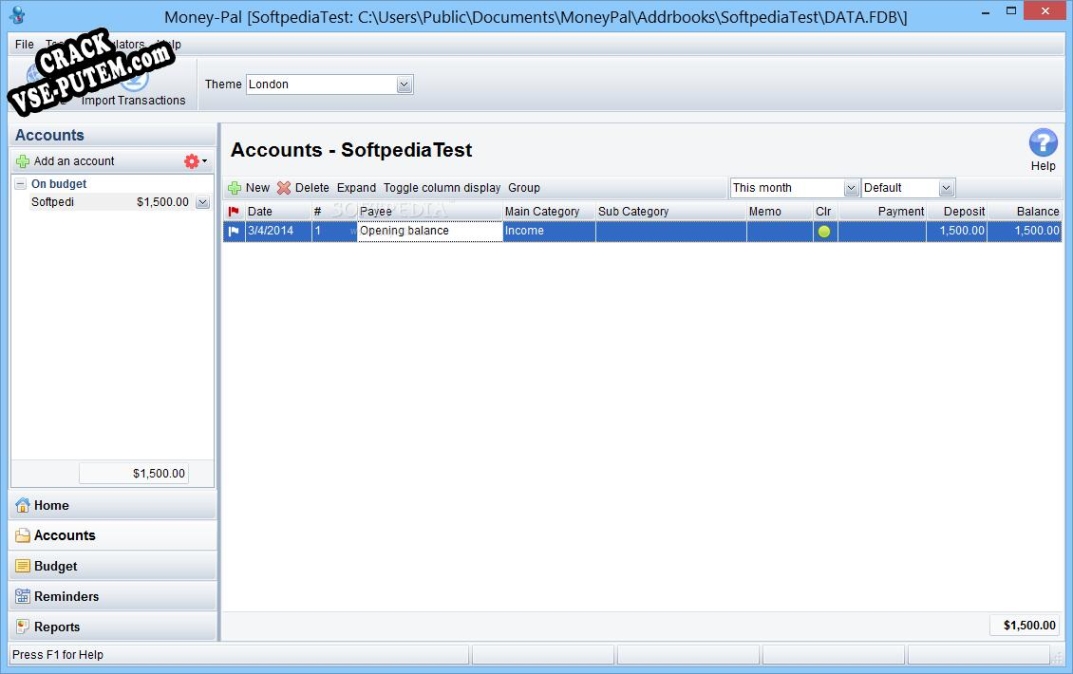Open the Theme London dropdown
The width and height of the screenshot is (1073, 674).
pyautogui.click(x=404, y=85)
